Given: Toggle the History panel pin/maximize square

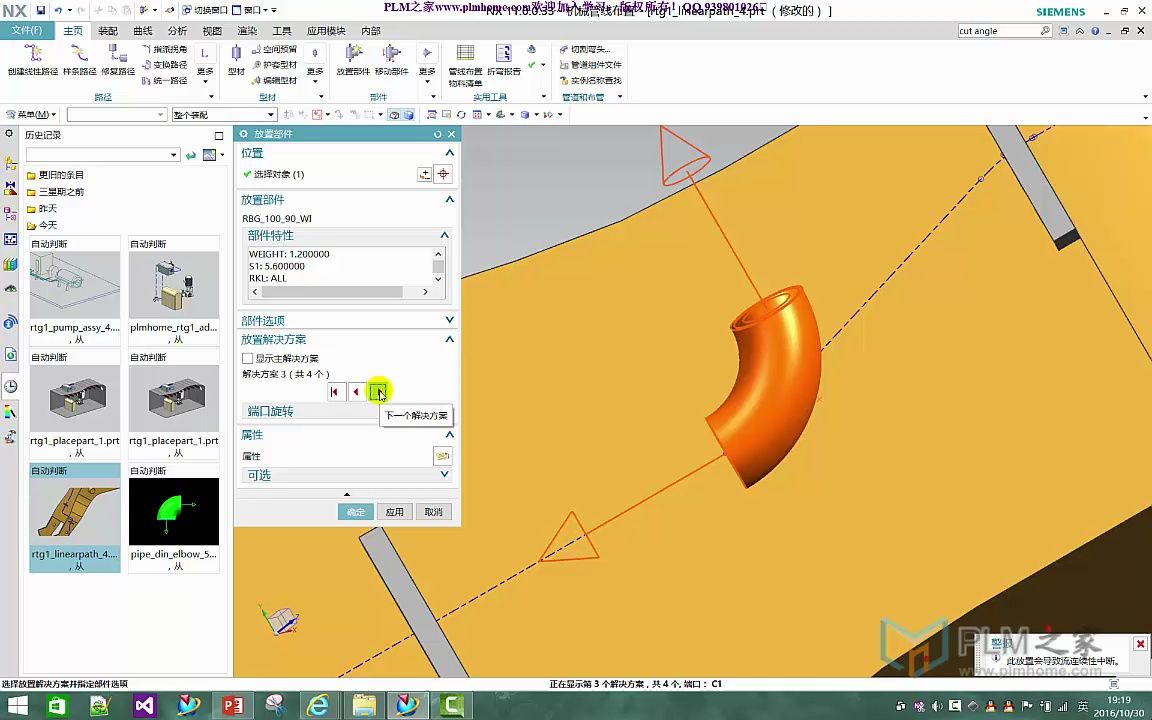Looking at the screenshot, I should [219, 135].
